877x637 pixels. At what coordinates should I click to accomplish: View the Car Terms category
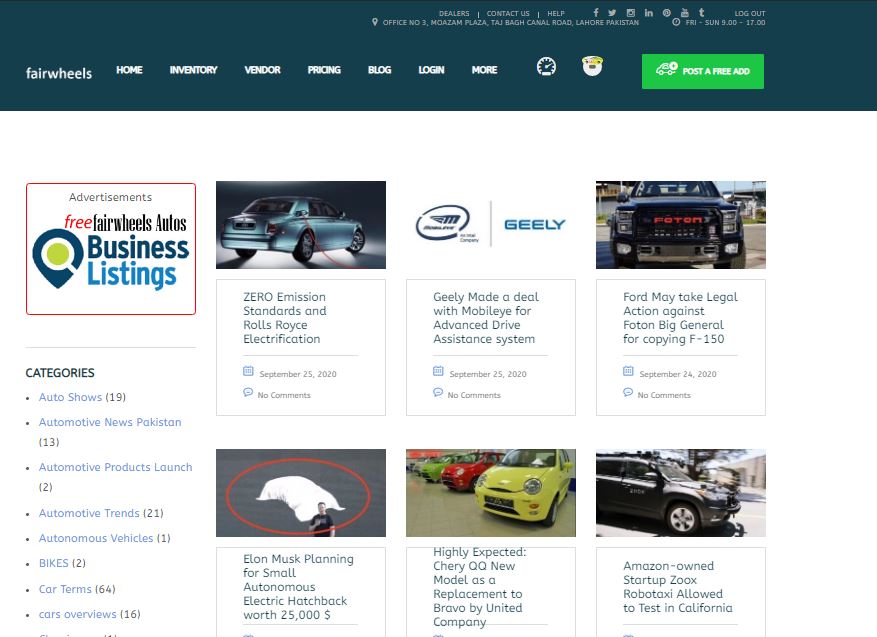[x=65, y=589]
